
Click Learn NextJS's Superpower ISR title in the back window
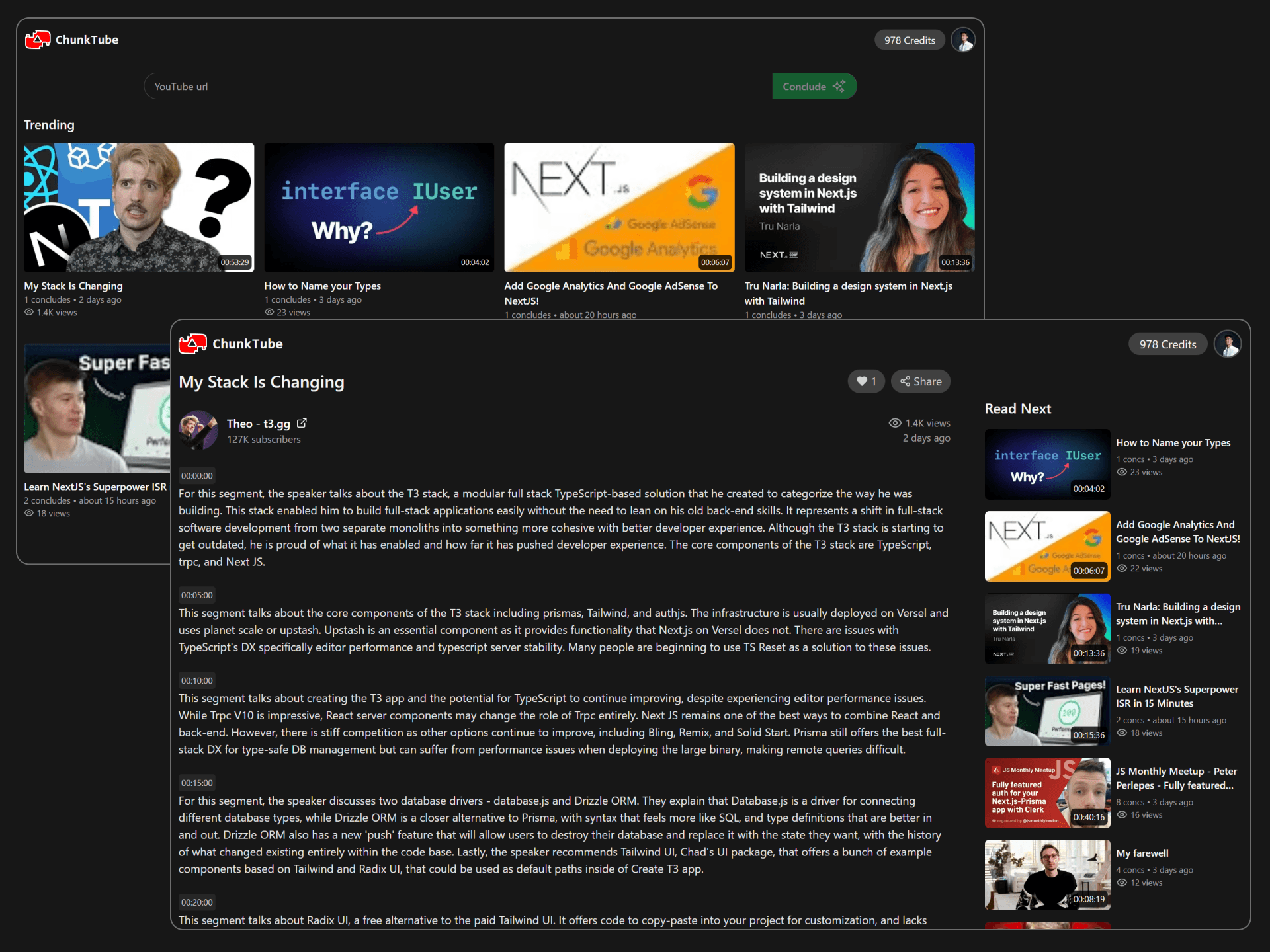95,487
